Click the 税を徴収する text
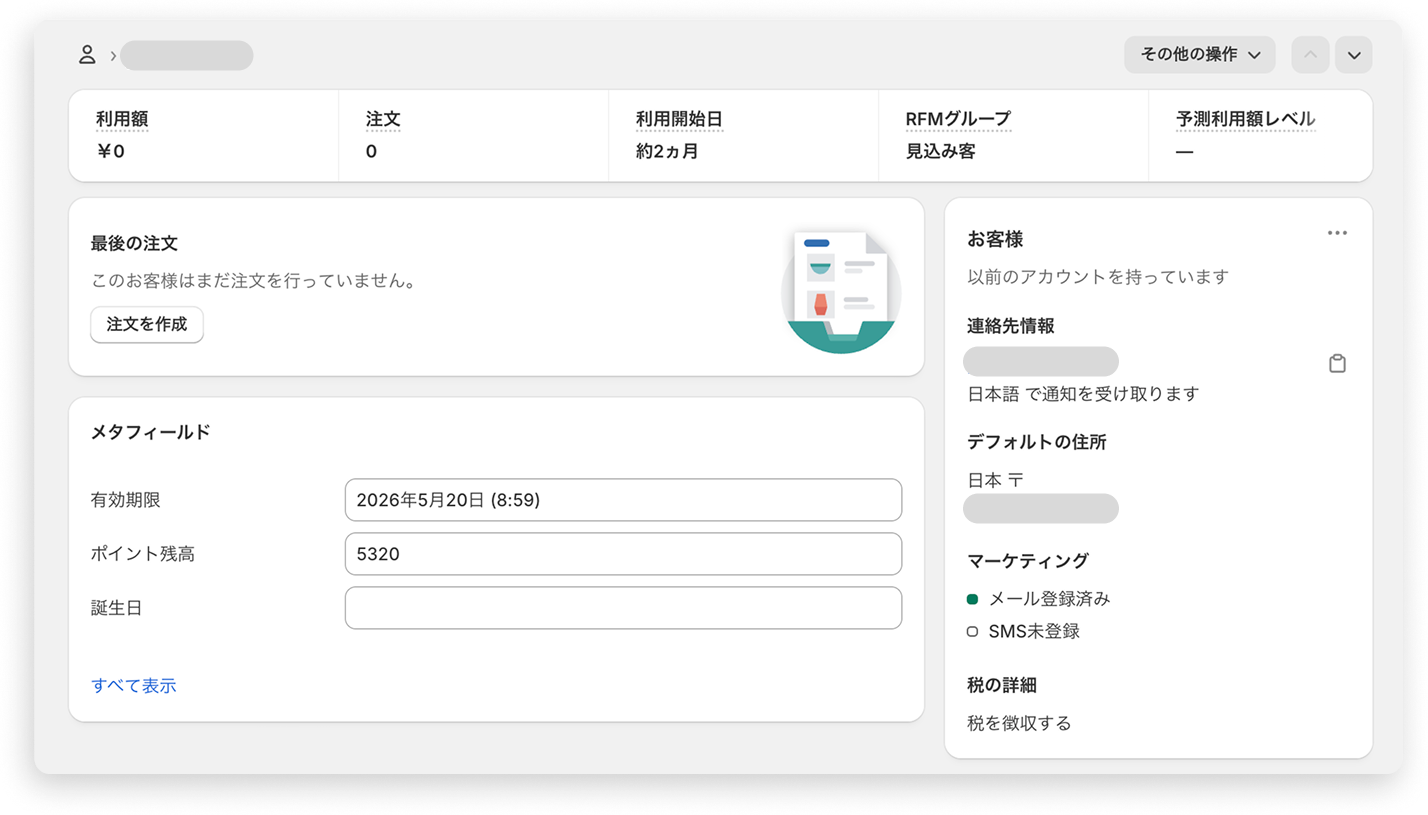The image size is (1428, 815). [x=1019, y=723]
